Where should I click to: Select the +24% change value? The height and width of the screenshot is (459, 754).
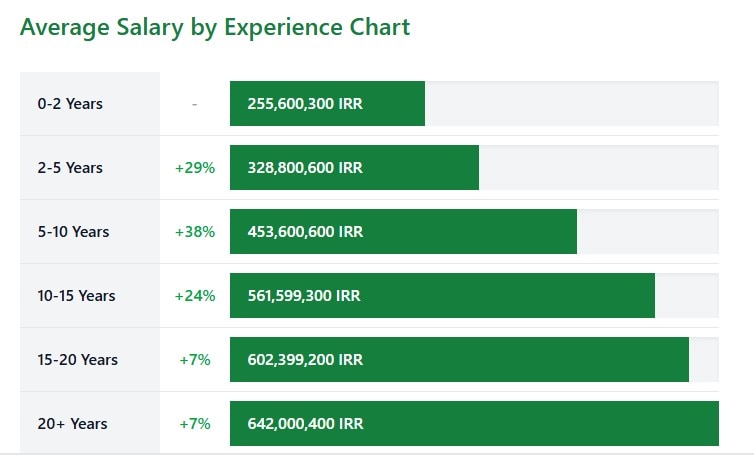point(195,296)
